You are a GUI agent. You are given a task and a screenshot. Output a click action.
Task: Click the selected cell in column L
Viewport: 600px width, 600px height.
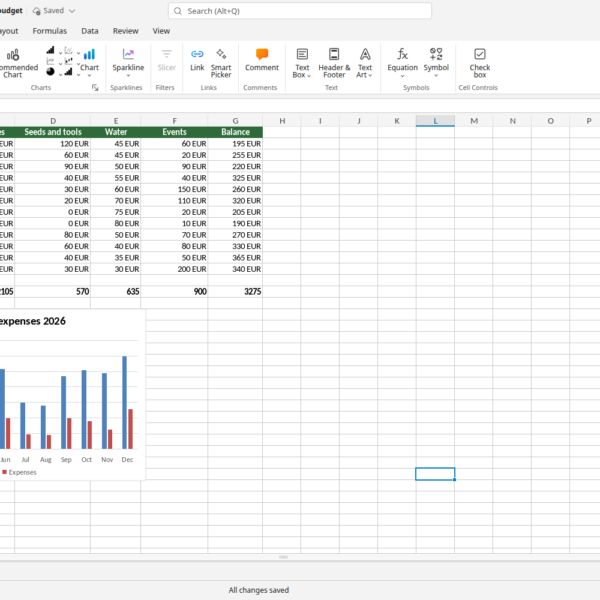435,474
